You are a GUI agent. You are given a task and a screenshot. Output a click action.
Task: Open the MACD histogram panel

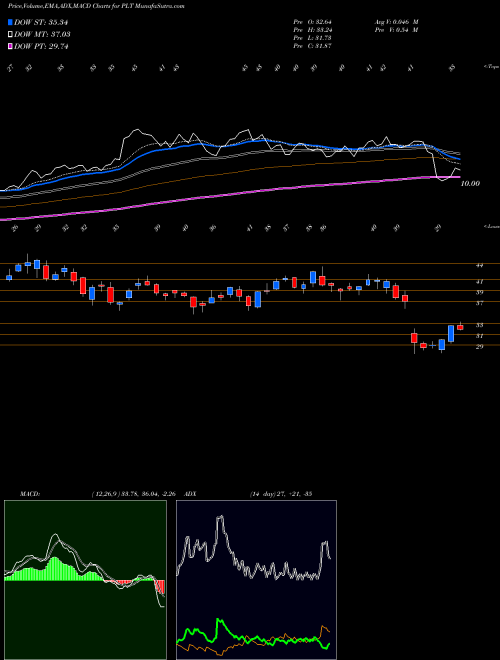tap(85, 580)
